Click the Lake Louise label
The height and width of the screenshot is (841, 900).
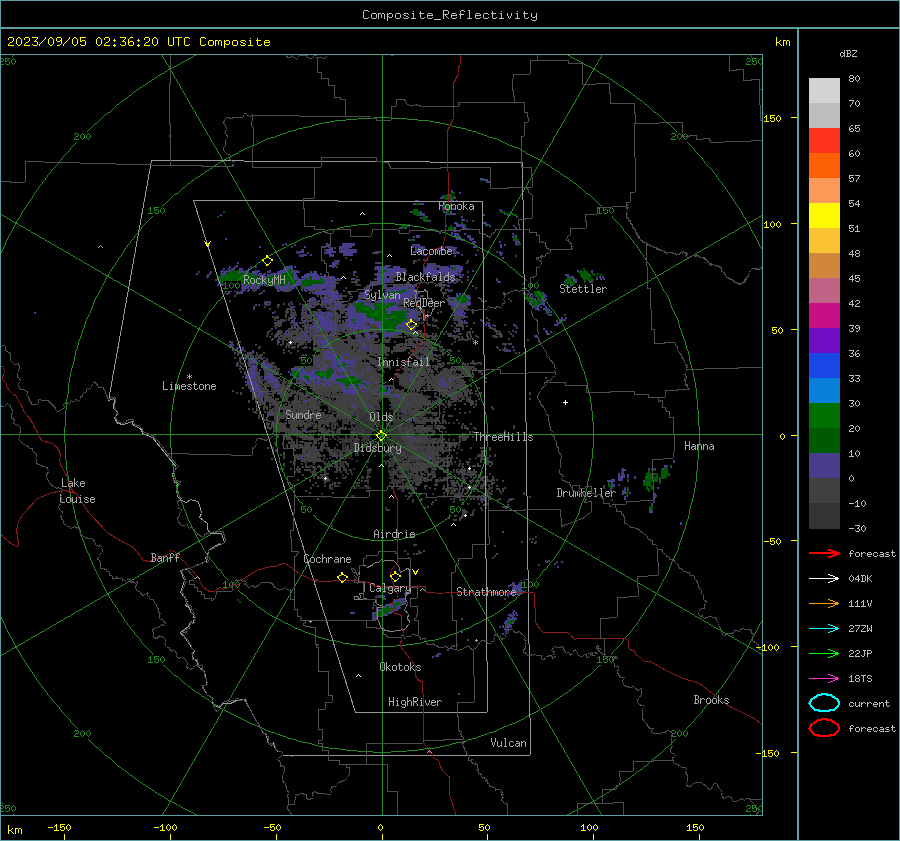pos(77,491)
